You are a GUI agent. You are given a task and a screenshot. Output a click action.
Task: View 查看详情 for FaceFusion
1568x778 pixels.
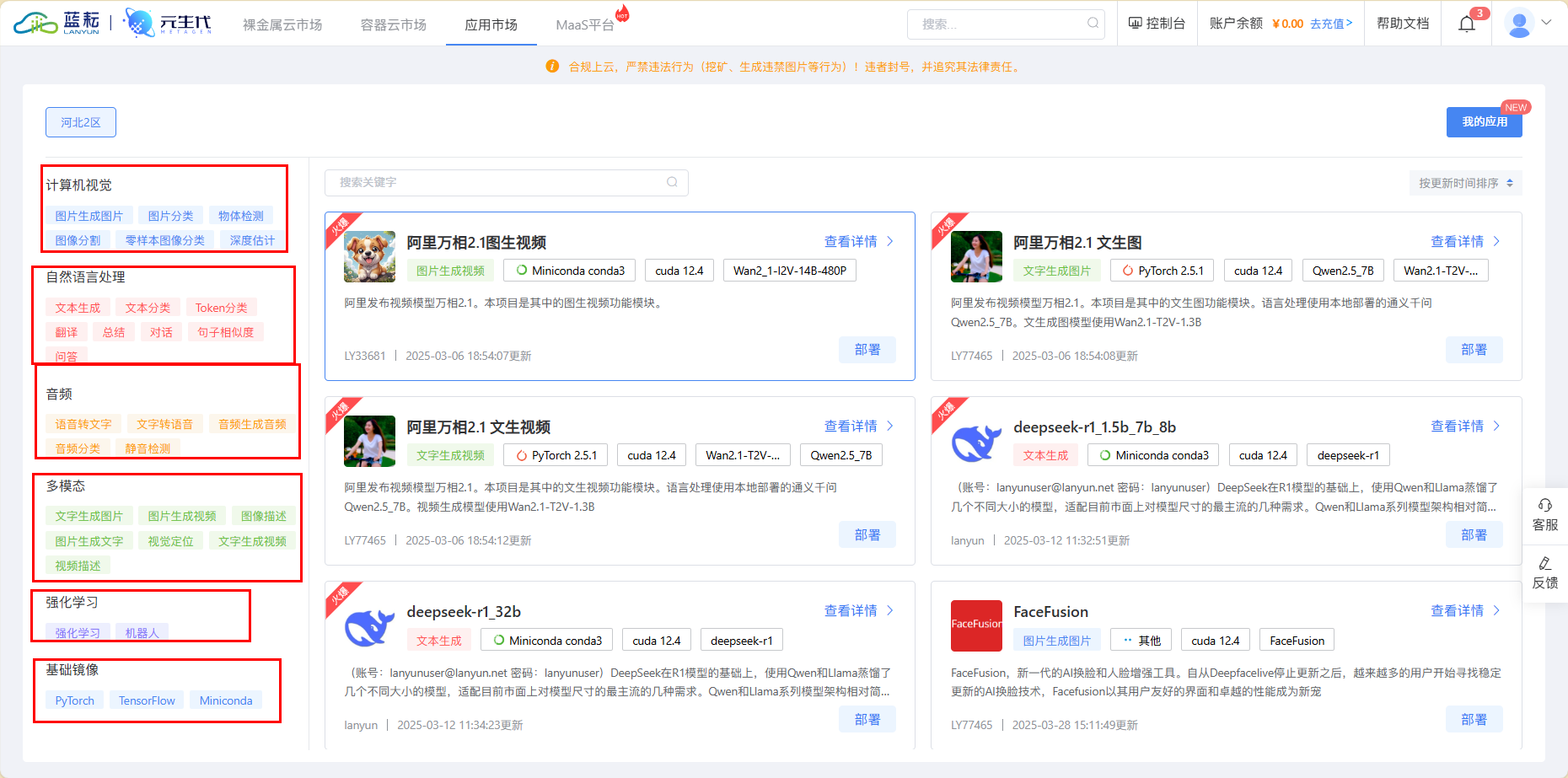(x=1465, y=611)
